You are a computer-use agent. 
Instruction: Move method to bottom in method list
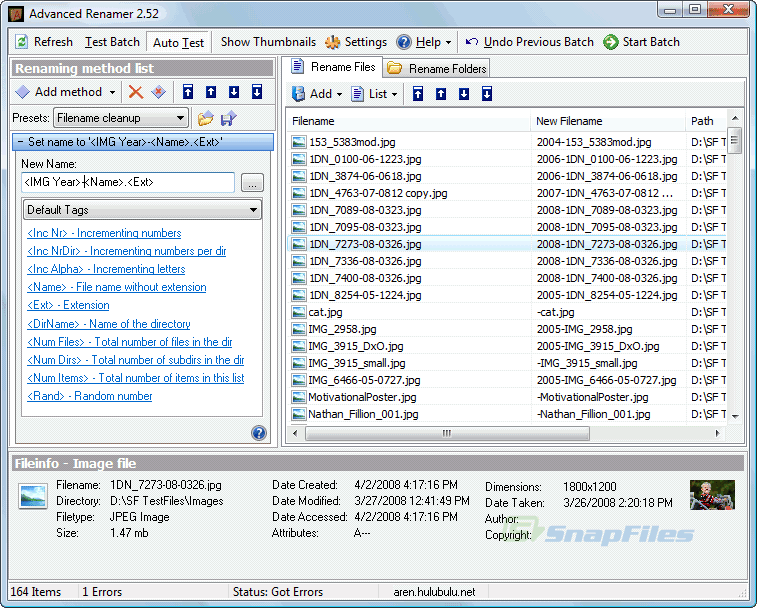(x=257, y=92)
